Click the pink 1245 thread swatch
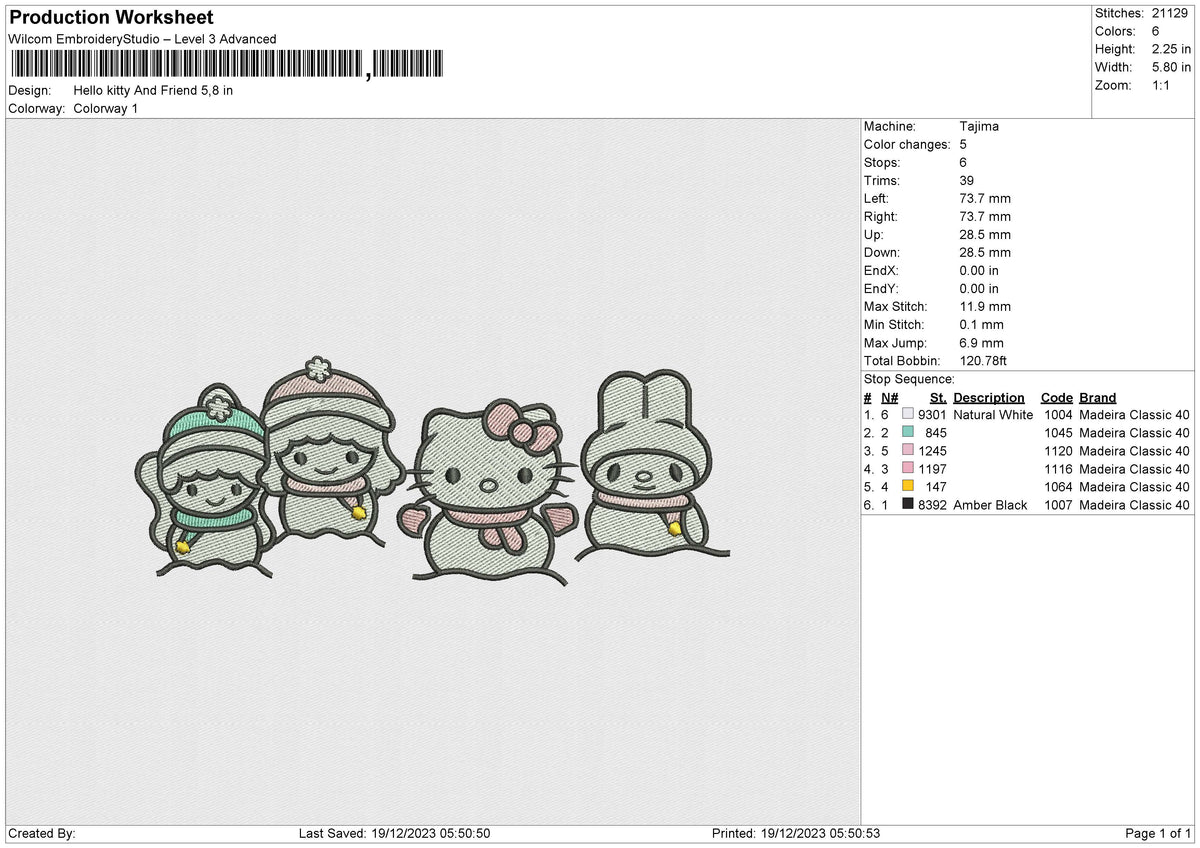Viewport: 1200px width, 848px height. [x=908, y=451]
